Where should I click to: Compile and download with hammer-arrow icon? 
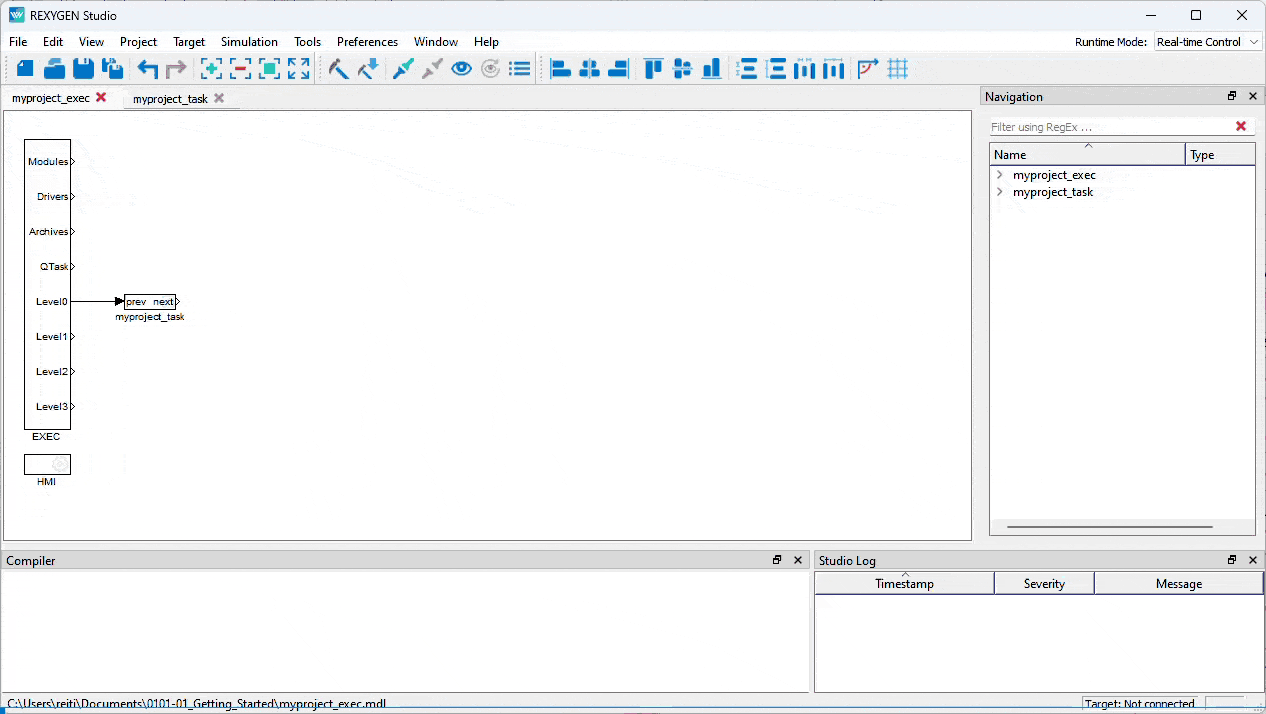click(x=368, y=69)
